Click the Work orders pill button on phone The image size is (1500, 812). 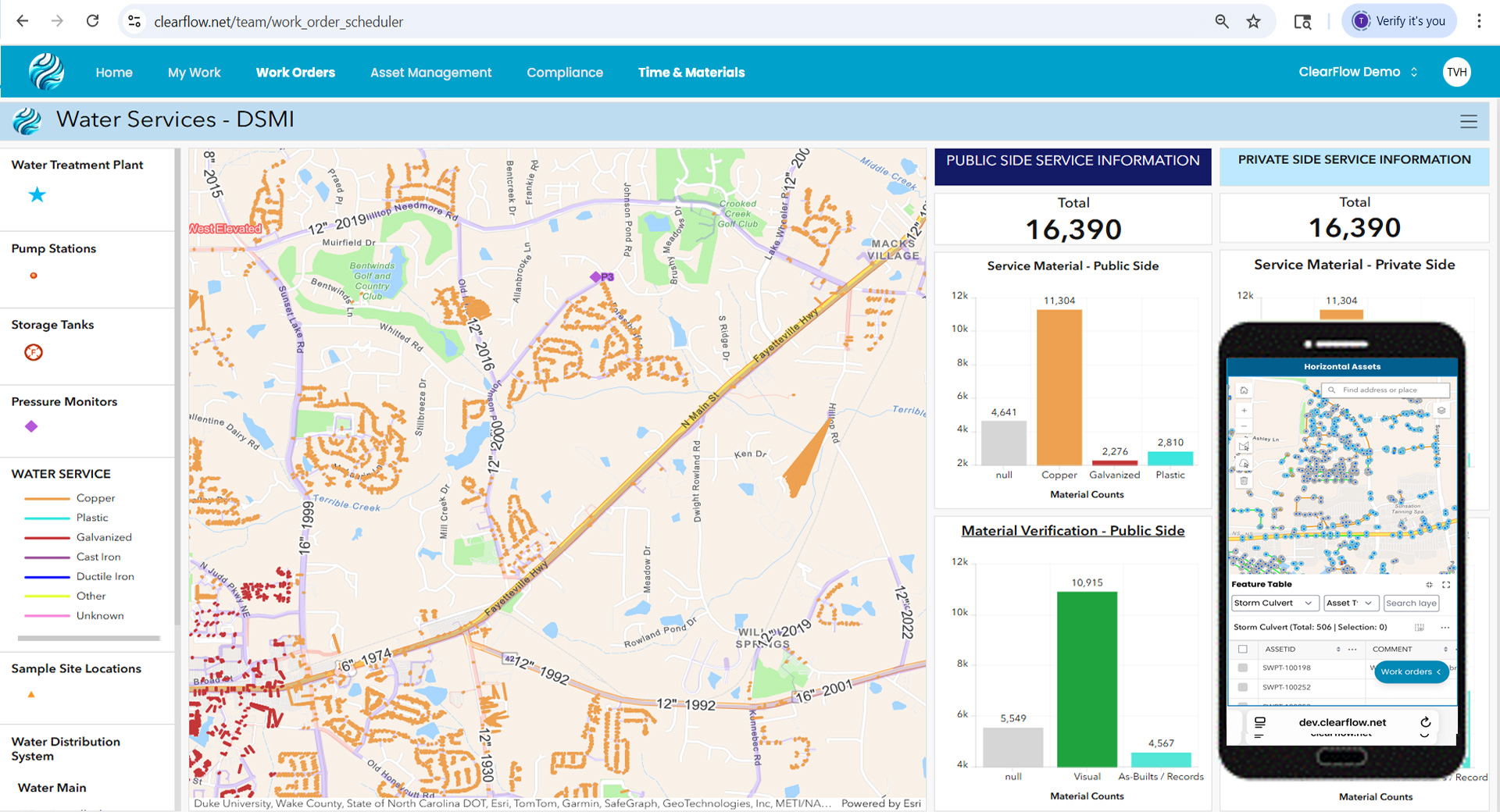point(1411,671)
